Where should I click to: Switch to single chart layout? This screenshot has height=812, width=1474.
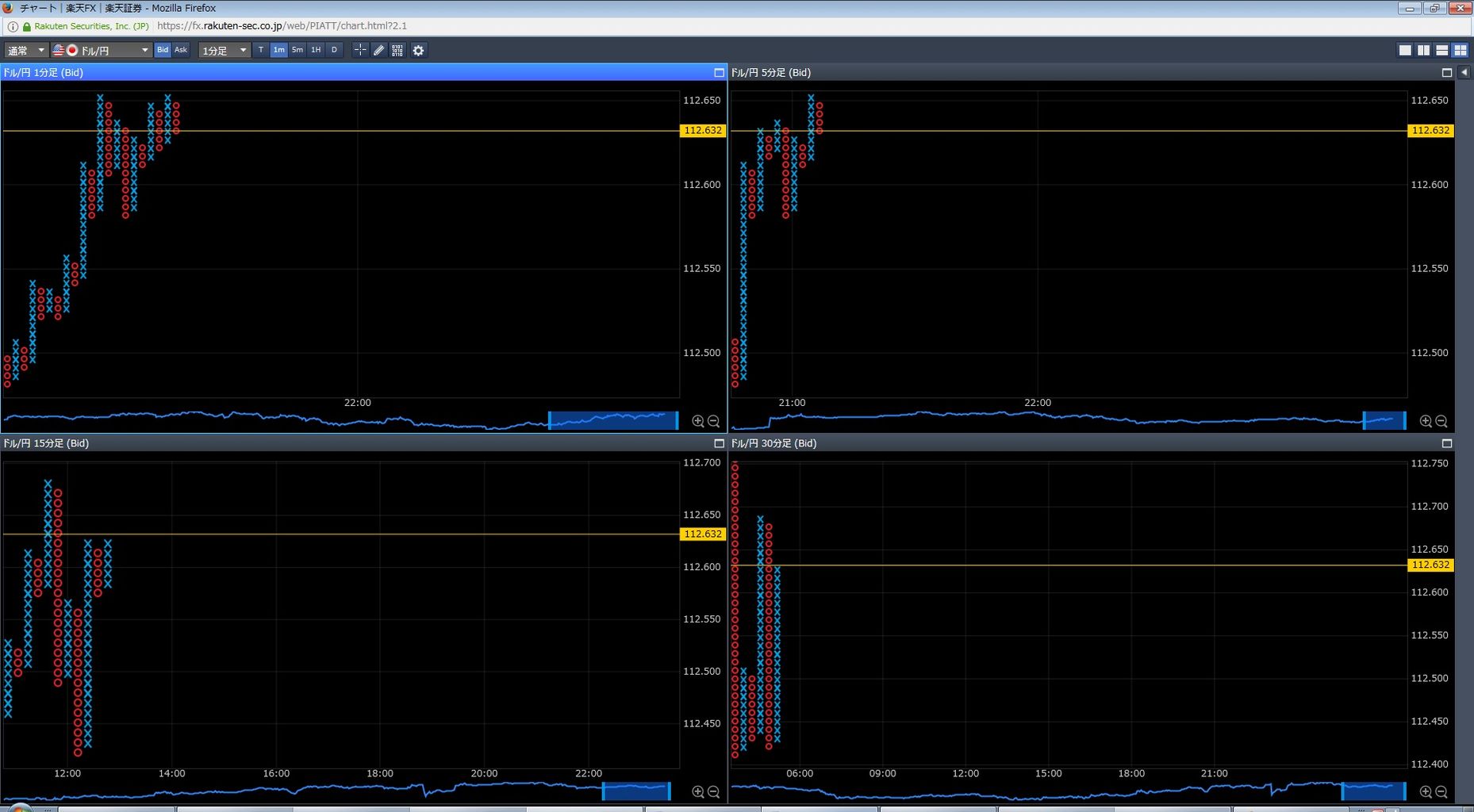click(1405, 50)
